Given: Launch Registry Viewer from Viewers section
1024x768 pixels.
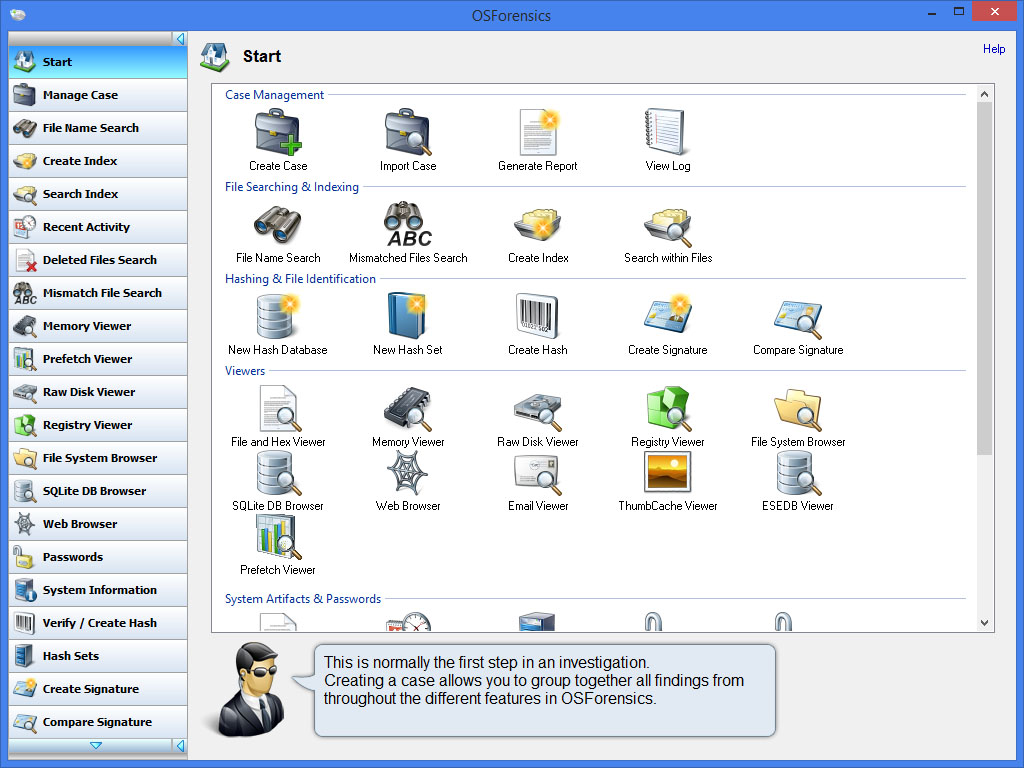Looking at the screenshot, I should click(x=667, y=408).
